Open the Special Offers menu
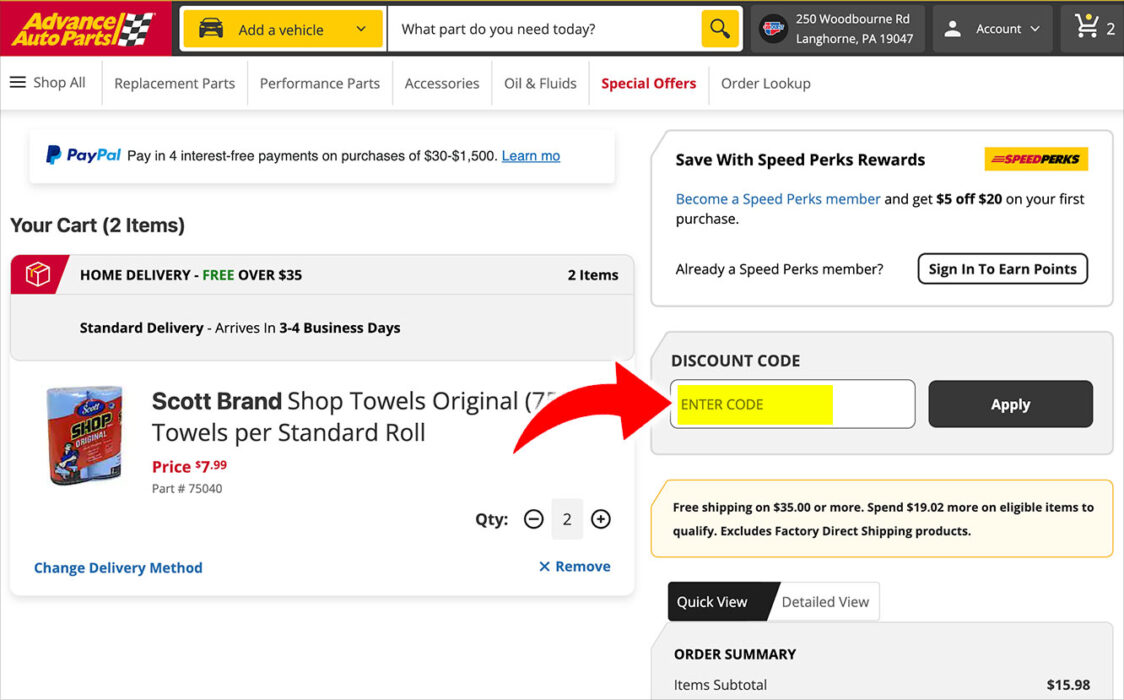This screenshot has width=1124, height=700. (649, 83)
